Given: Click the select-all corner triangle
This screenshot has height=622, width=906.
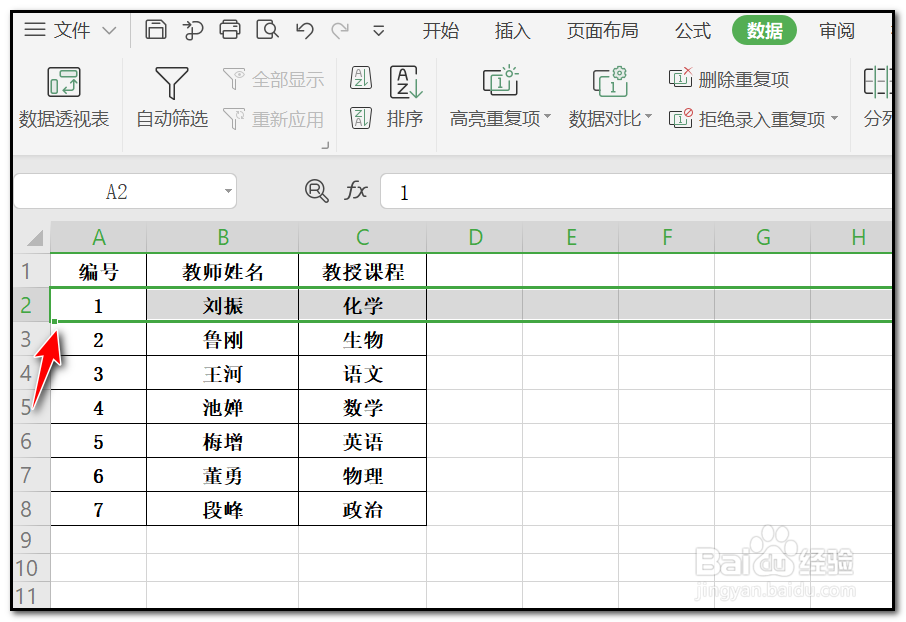Looking at the screenshot, I should (34, 237).
